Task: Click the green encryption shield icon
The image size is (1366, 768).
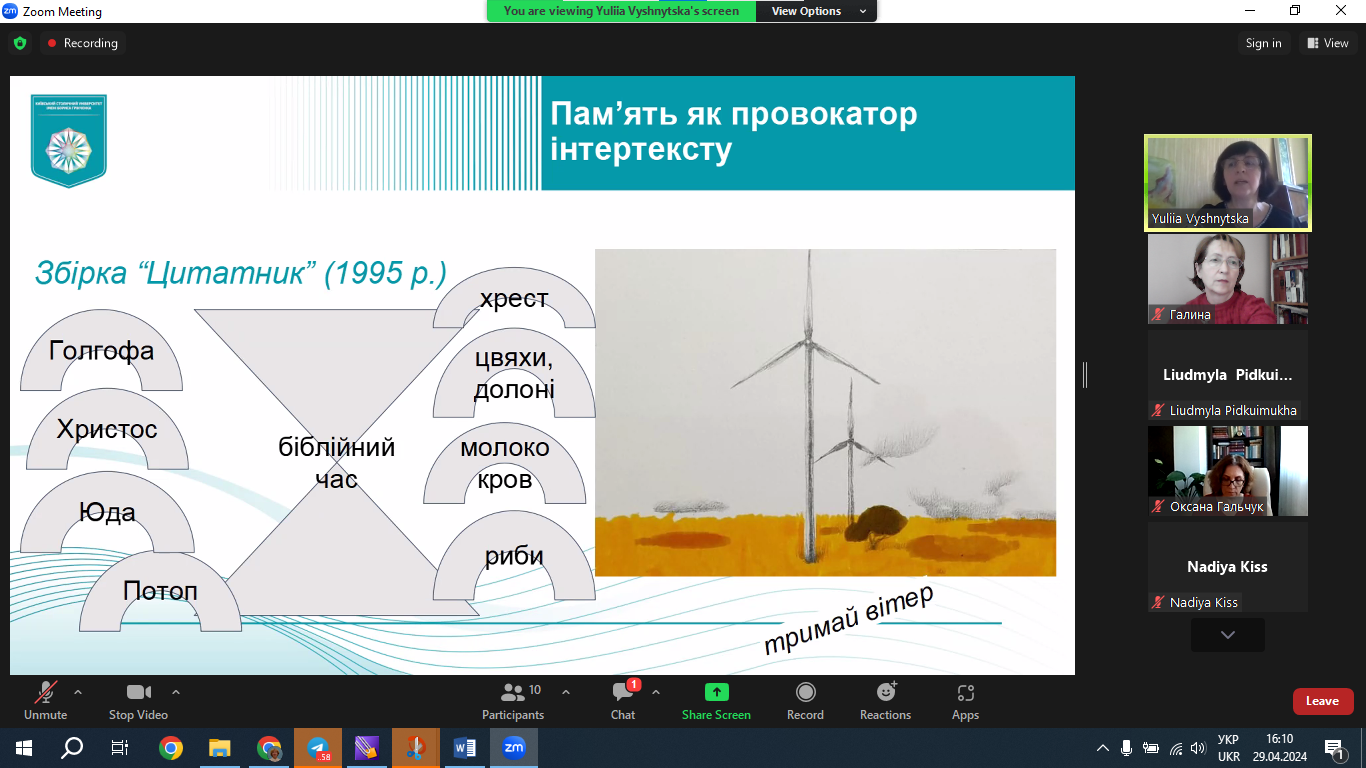Action: point(20,43)
